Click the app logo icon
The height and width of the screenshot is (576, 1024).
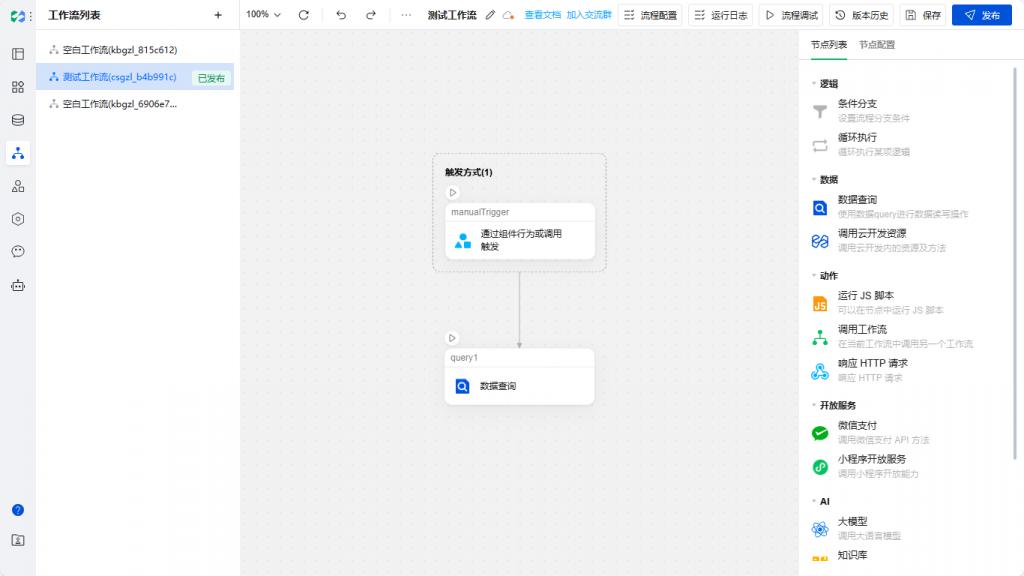point(18,16)
